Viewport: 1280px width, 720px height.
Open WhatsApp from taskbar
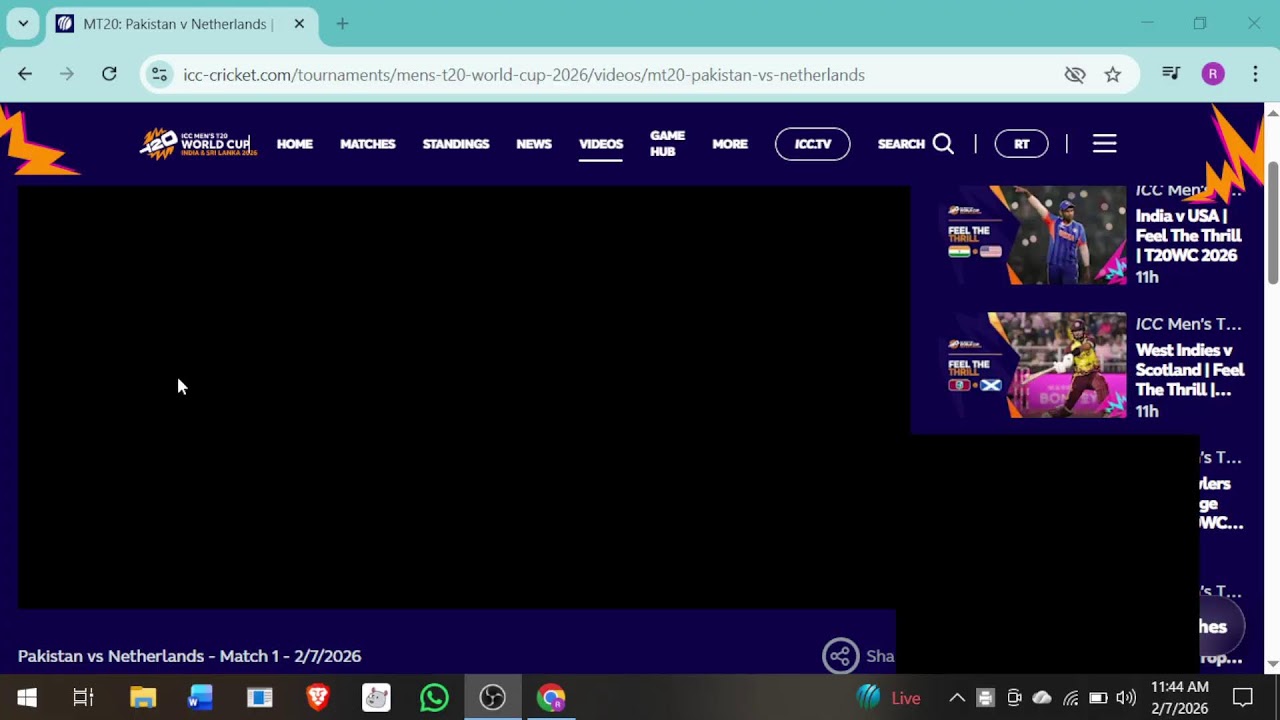pos(434,698)
